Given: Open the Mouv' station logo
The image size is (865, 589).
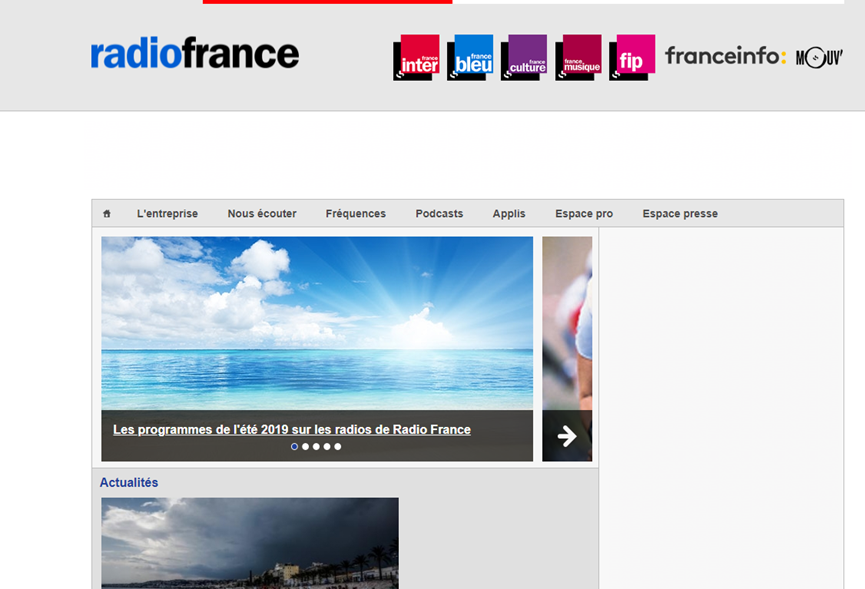Looking at the screenshot, I should pos(819,57).
